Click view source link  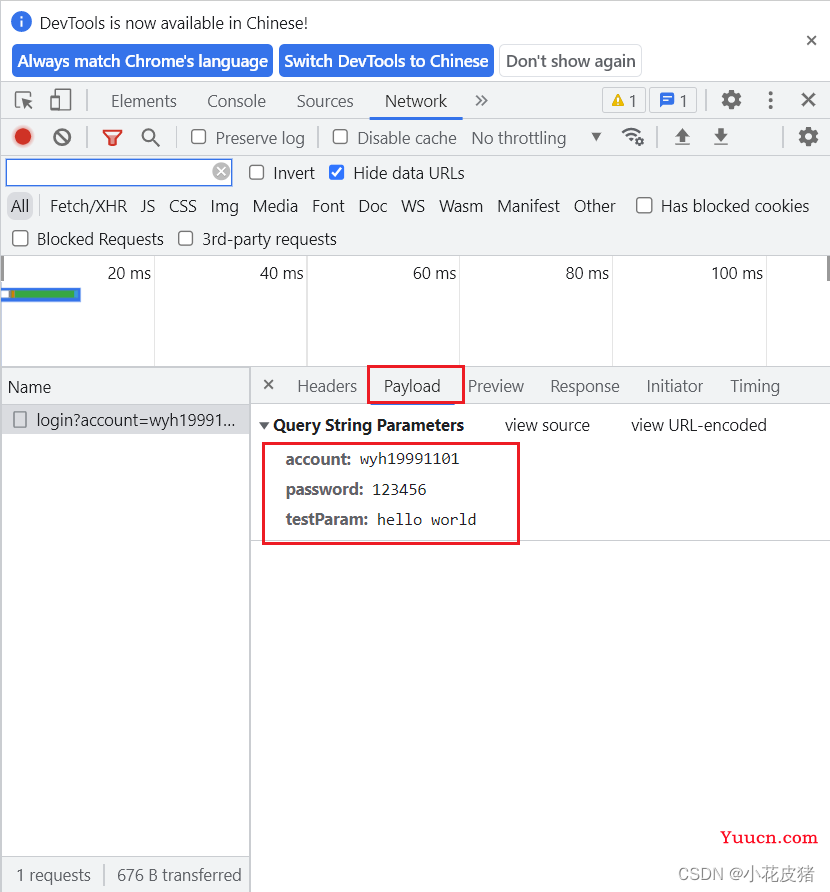pyautogui.click(x=547, y=425)
